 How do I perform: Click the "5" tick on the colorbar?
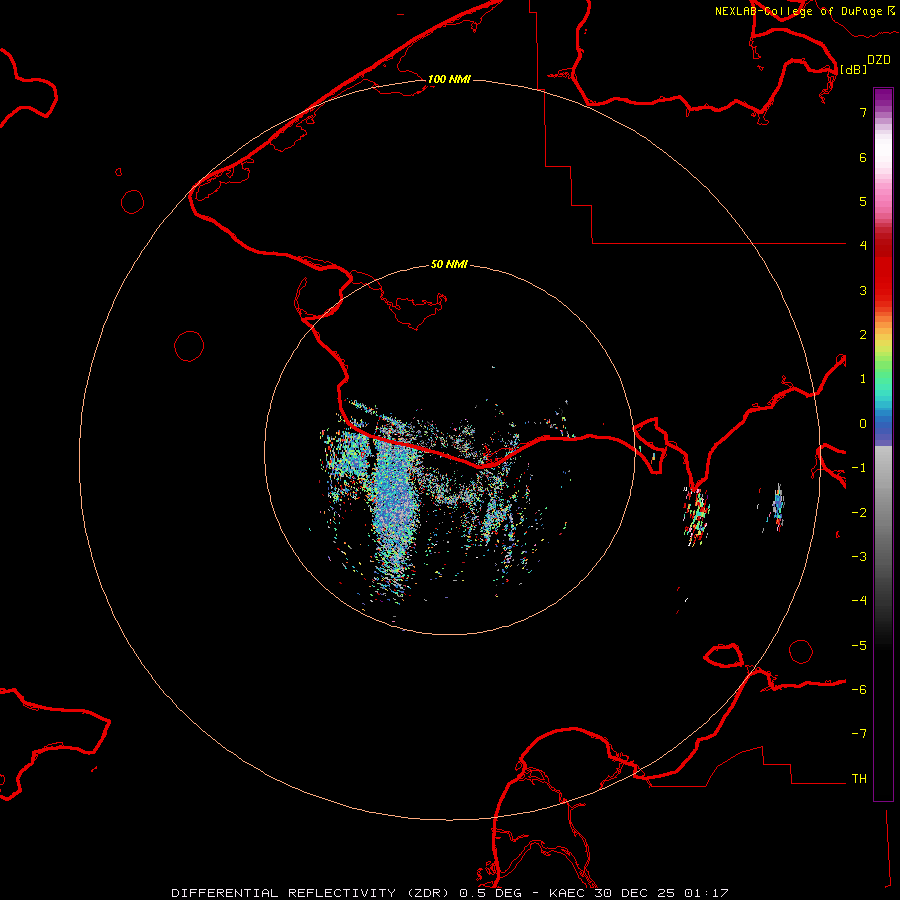click(863, 201)
